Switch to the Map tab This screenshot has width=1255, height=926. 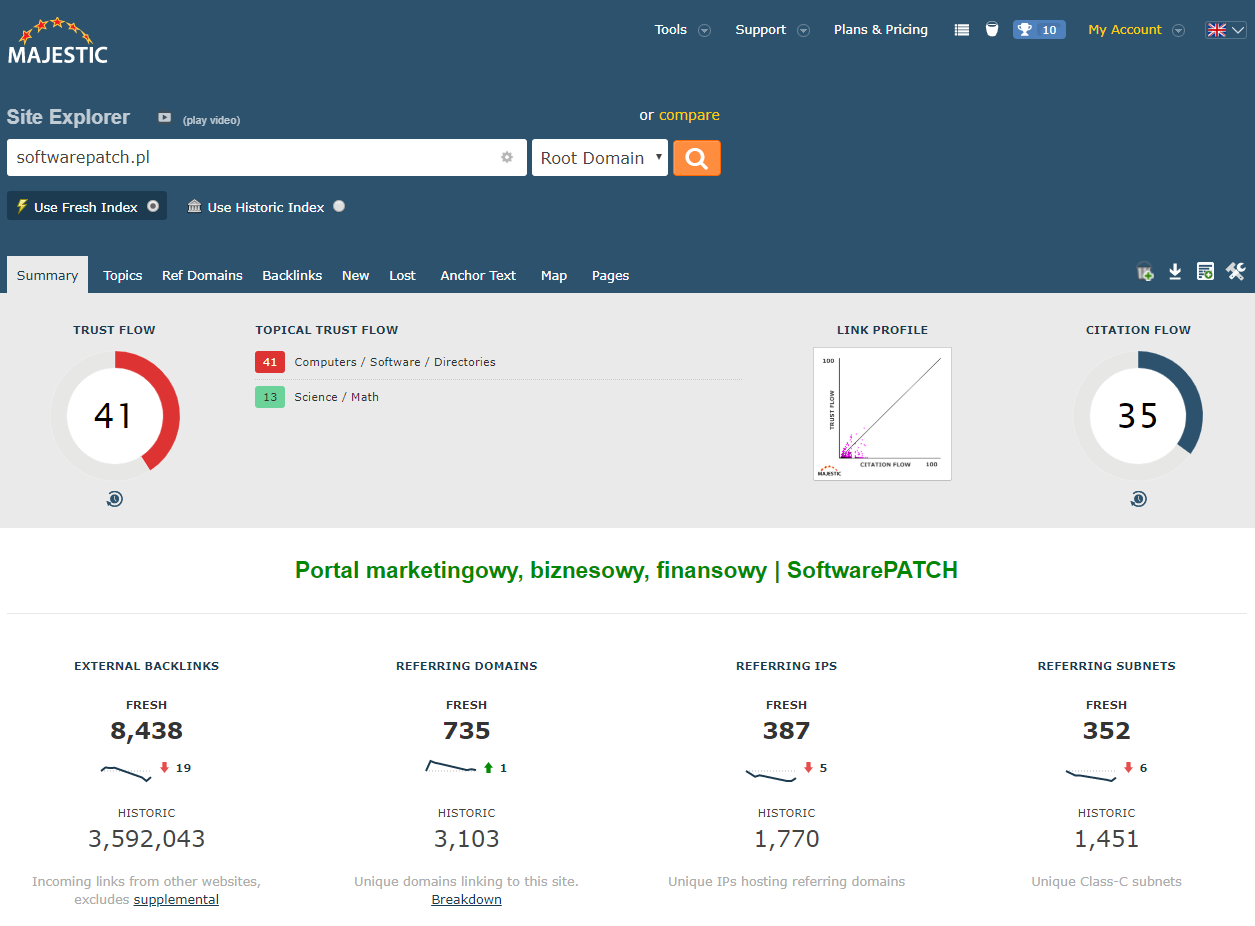pyautogui.click(x=554, y=275)
